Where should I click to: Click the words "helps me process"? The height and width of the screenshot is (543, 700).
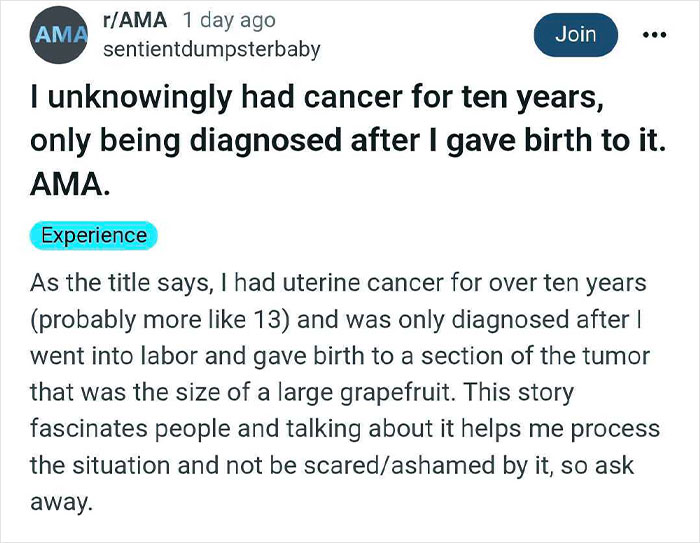(x=496, y=429)
